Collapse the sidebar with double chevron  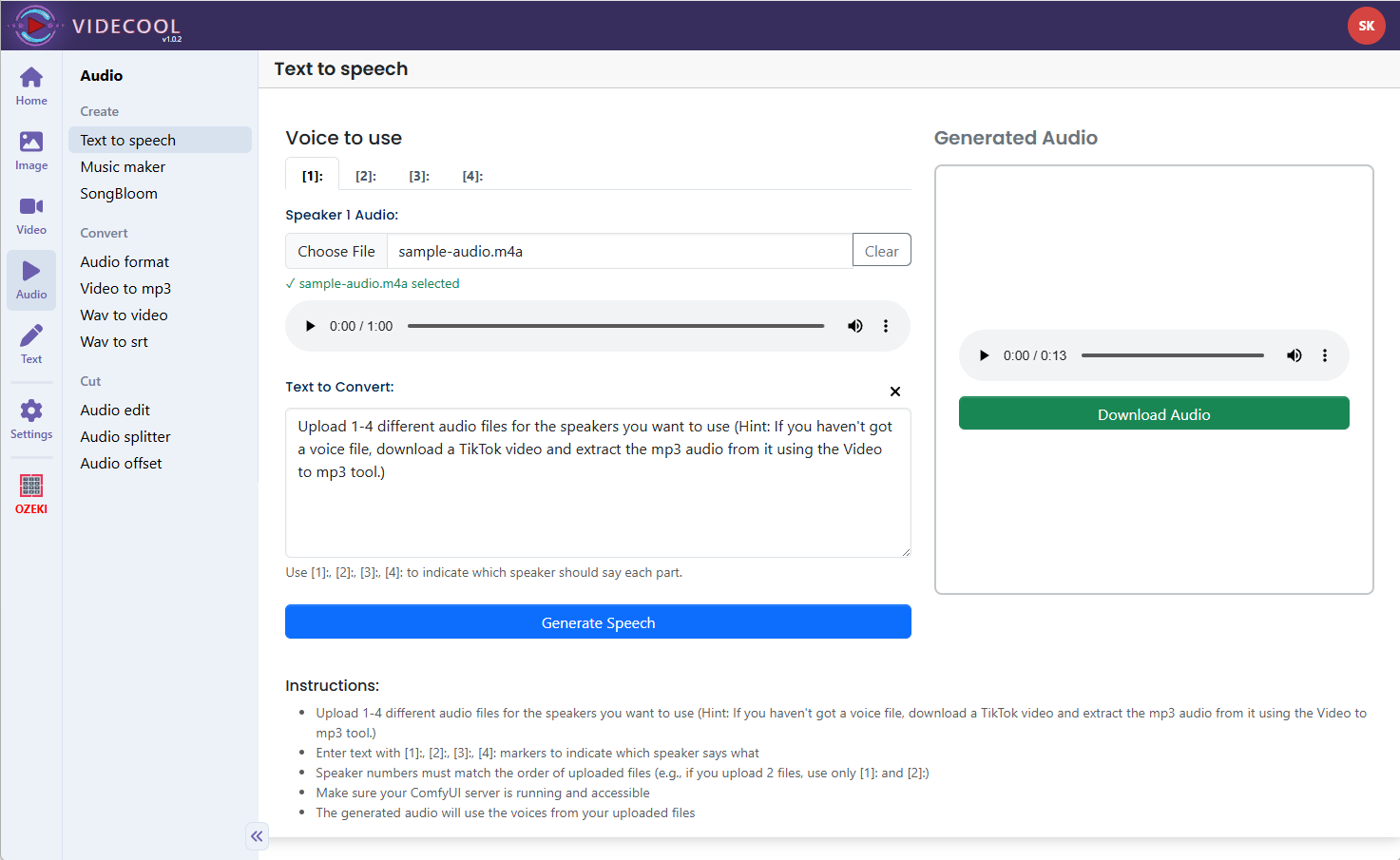coord(257,836)
